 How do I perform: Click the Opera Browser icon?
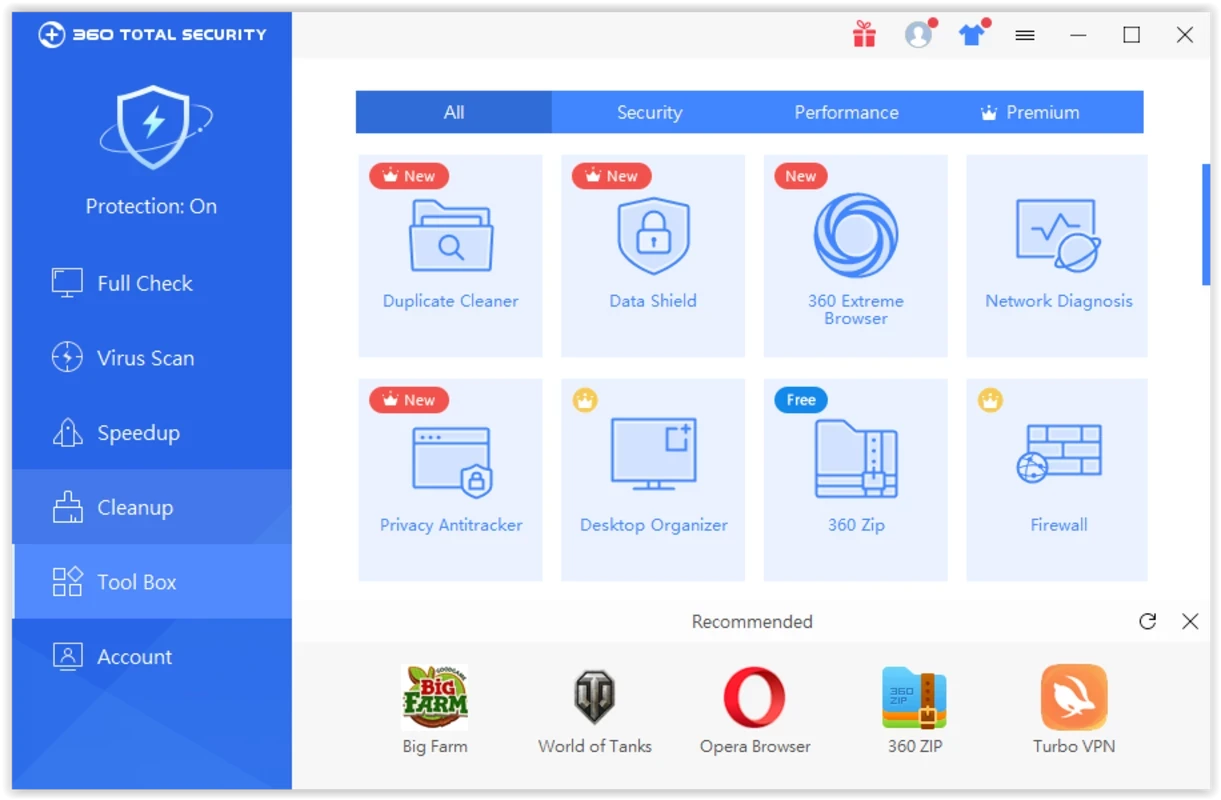pos(755,697)
